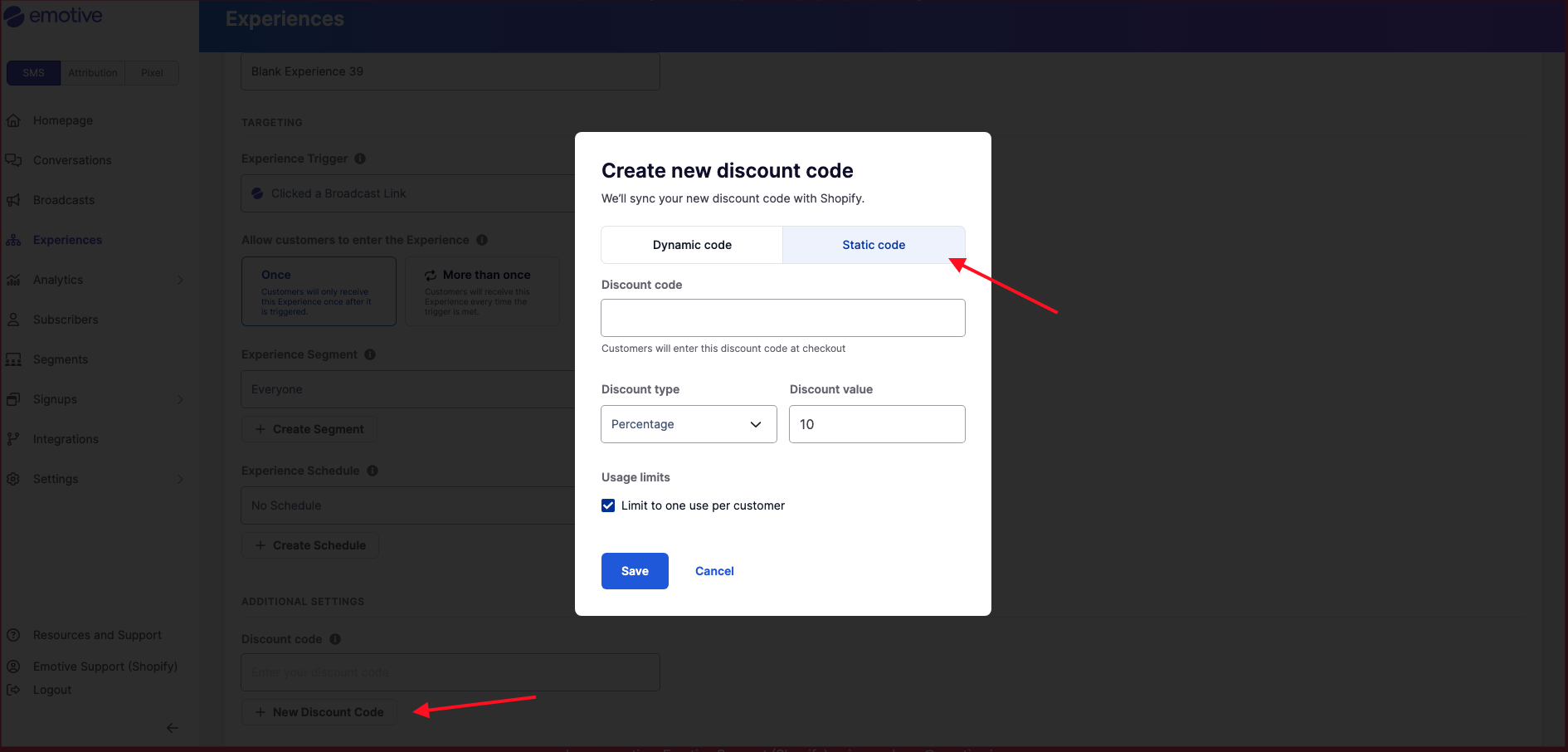Click the Broadcasts megaphone icon
Image resolution: width=1568 pixels, height=752 pixels.
13,200
